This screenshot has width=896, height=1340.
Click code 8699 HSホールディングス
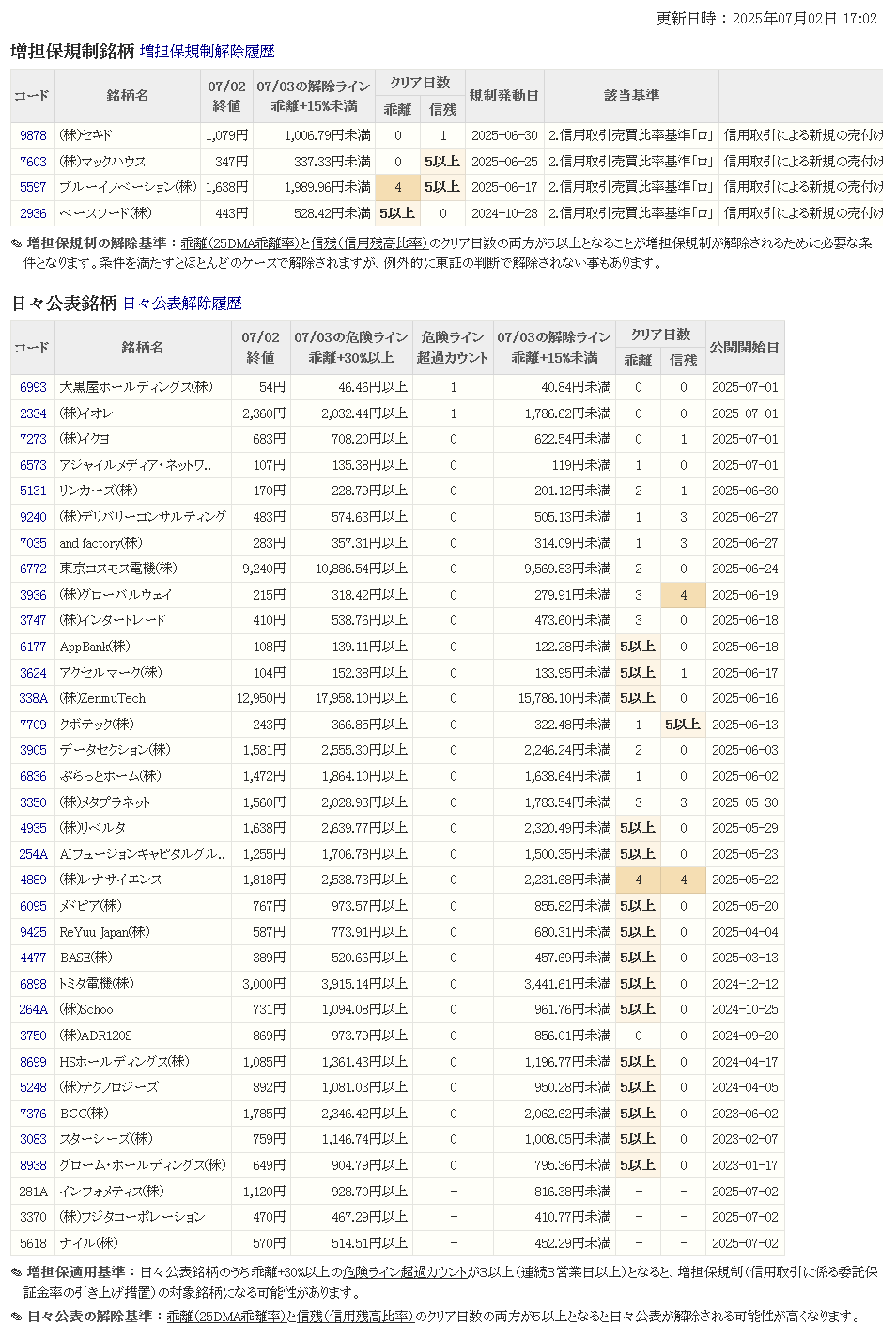(x=33, y=1062)
